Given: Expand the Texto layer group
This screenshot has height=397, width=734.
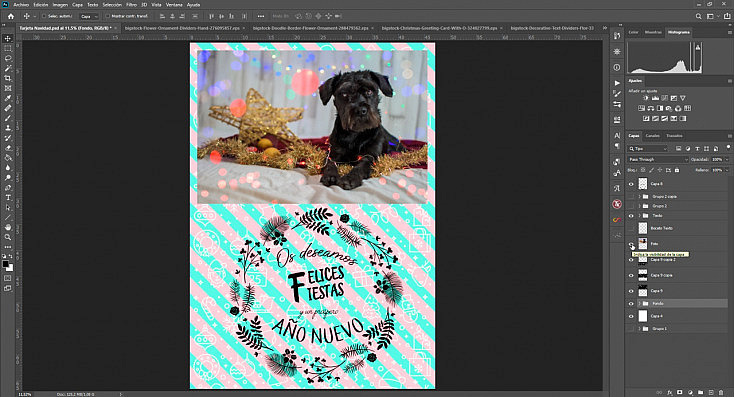Looking at the screenshot, I should click(639, 216).
